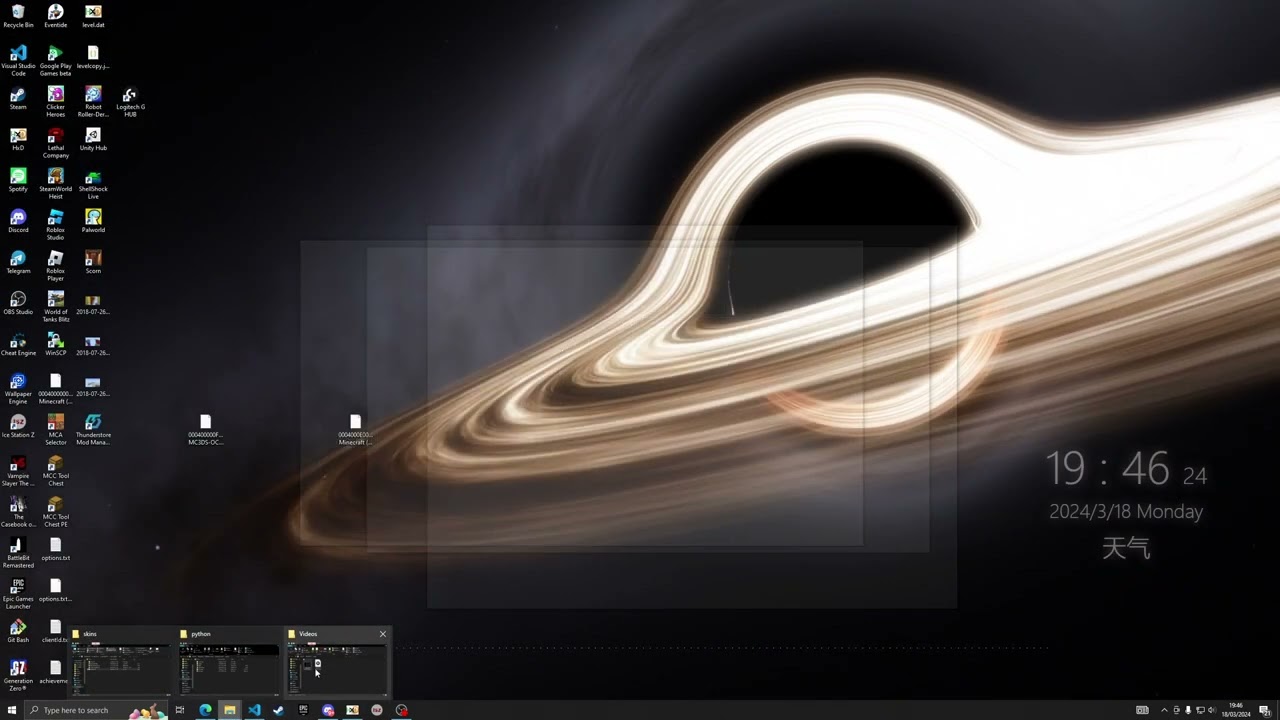Viewport: 1280px width, 720px height.
Task: Select the Epic Games Launcher desktop shortcut
Action: pos(18,593)
